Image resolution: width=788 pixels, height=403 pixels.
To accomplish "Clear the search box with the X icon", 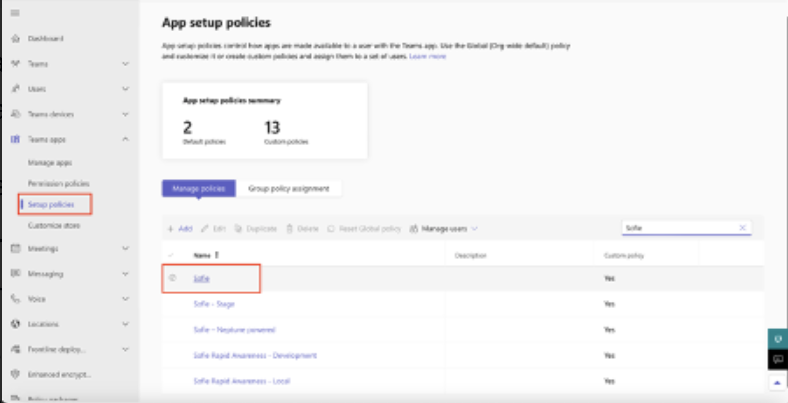I will [x=742, y=228].
